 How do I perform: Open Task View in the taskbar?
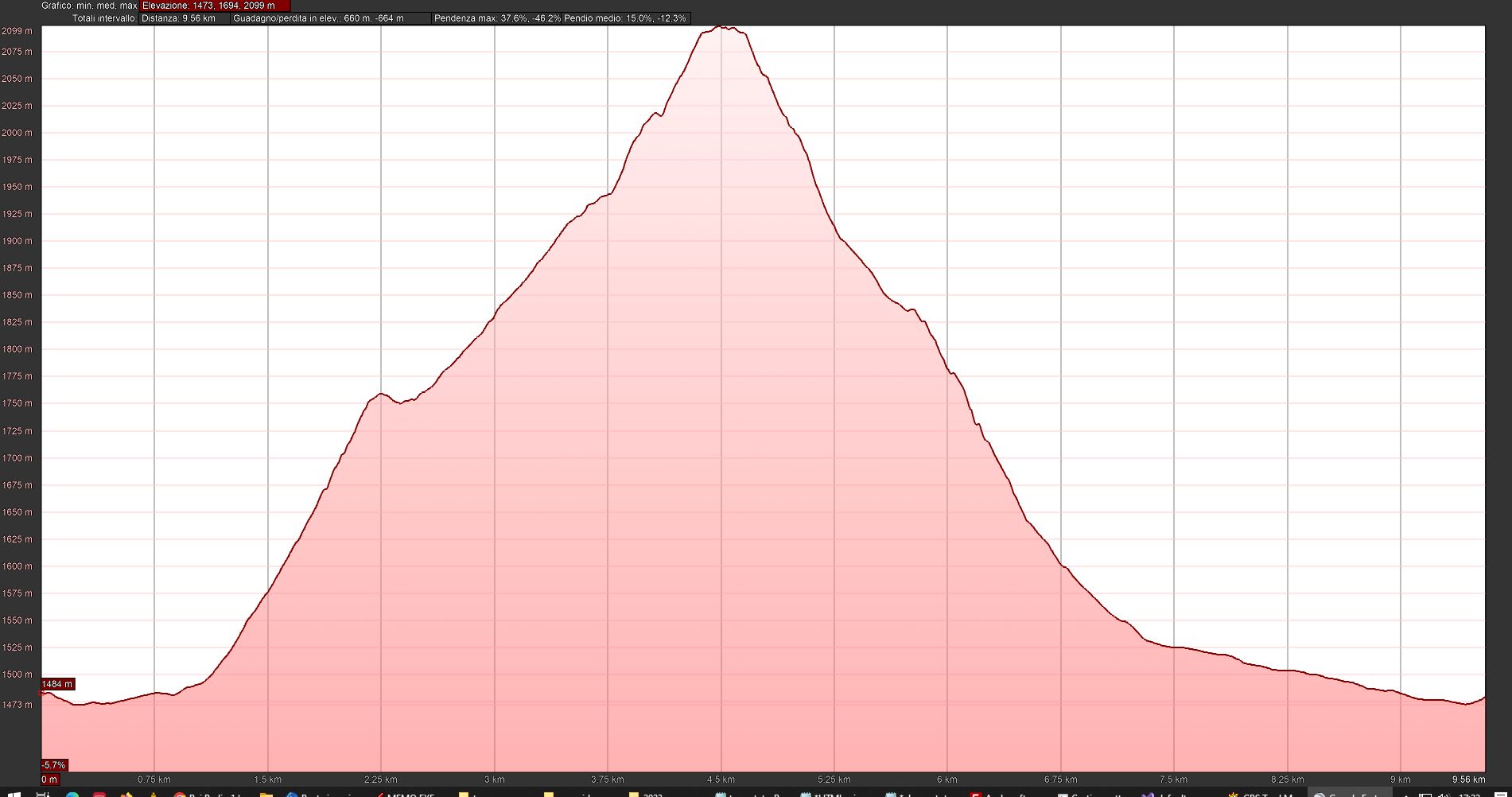43,794
